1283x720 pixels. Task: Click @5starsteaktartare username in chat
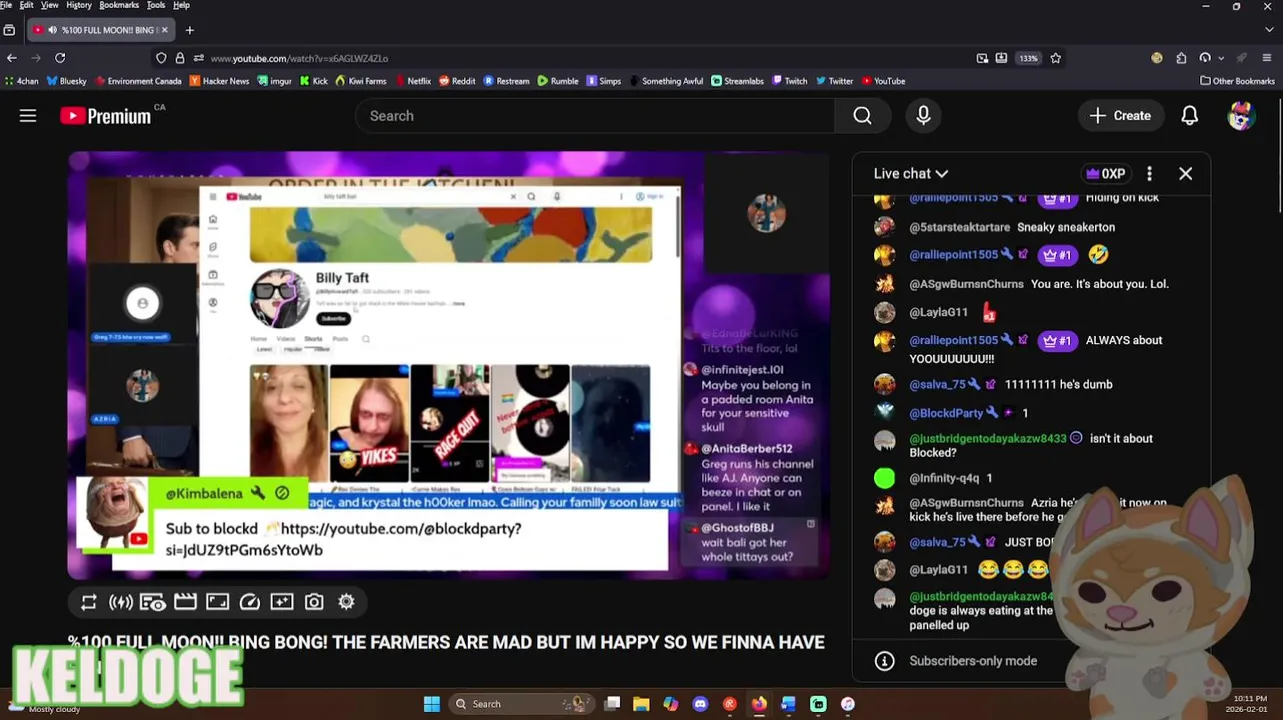pyautogui.click(x=959, y=227)
